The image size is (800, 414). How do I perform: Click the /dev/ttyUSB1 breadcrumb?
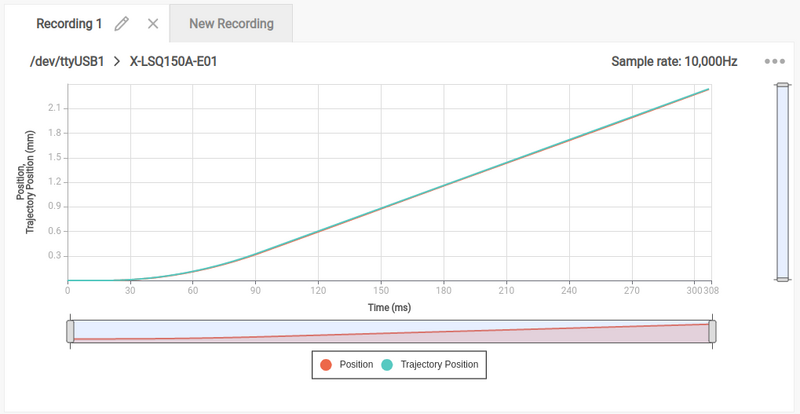point(67,62)
